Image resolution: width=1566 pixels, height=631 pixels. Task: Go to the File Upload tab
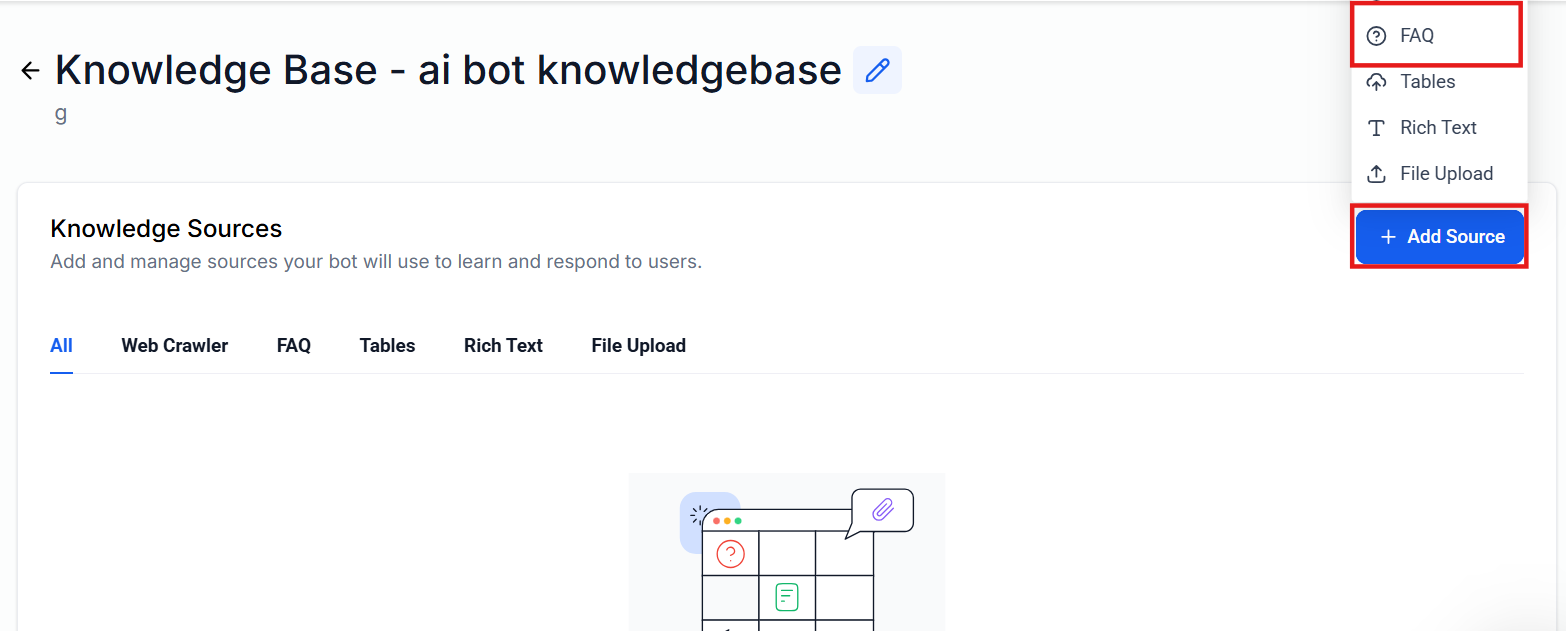coord(638,346)
